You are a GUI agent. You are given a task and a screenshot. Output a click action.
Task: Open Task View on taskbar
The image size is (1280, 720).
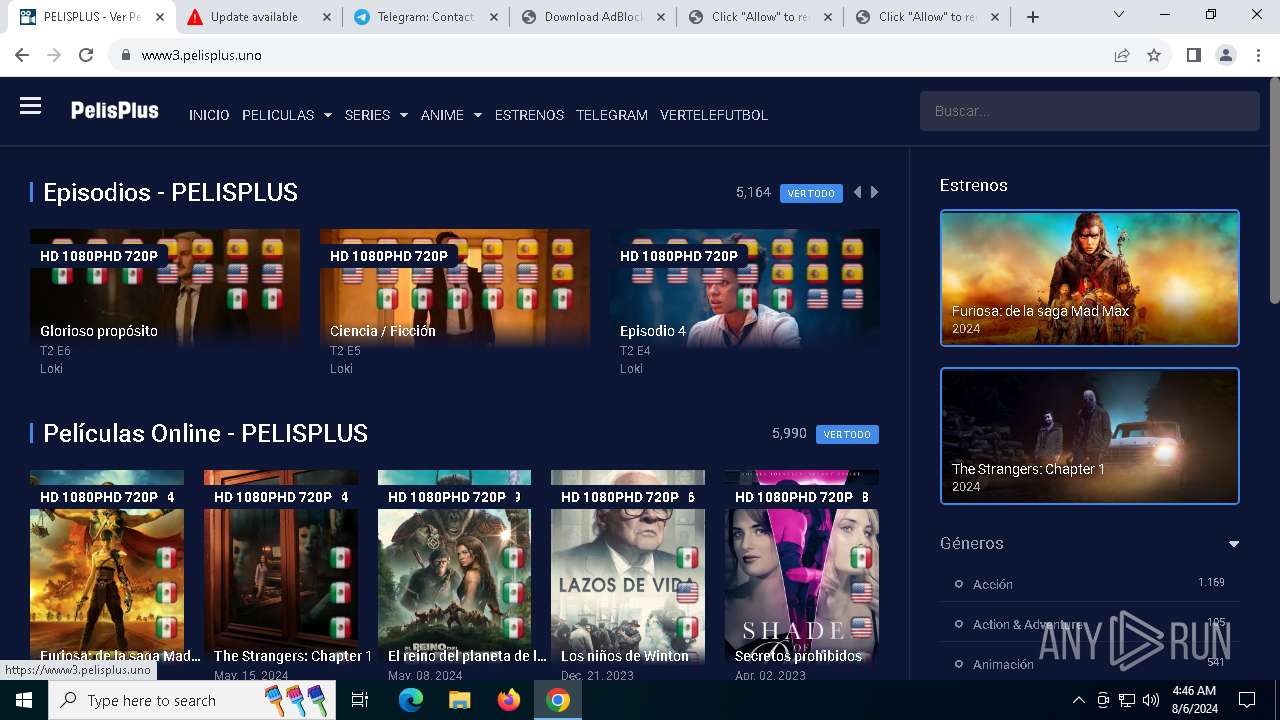pos(360,700)
